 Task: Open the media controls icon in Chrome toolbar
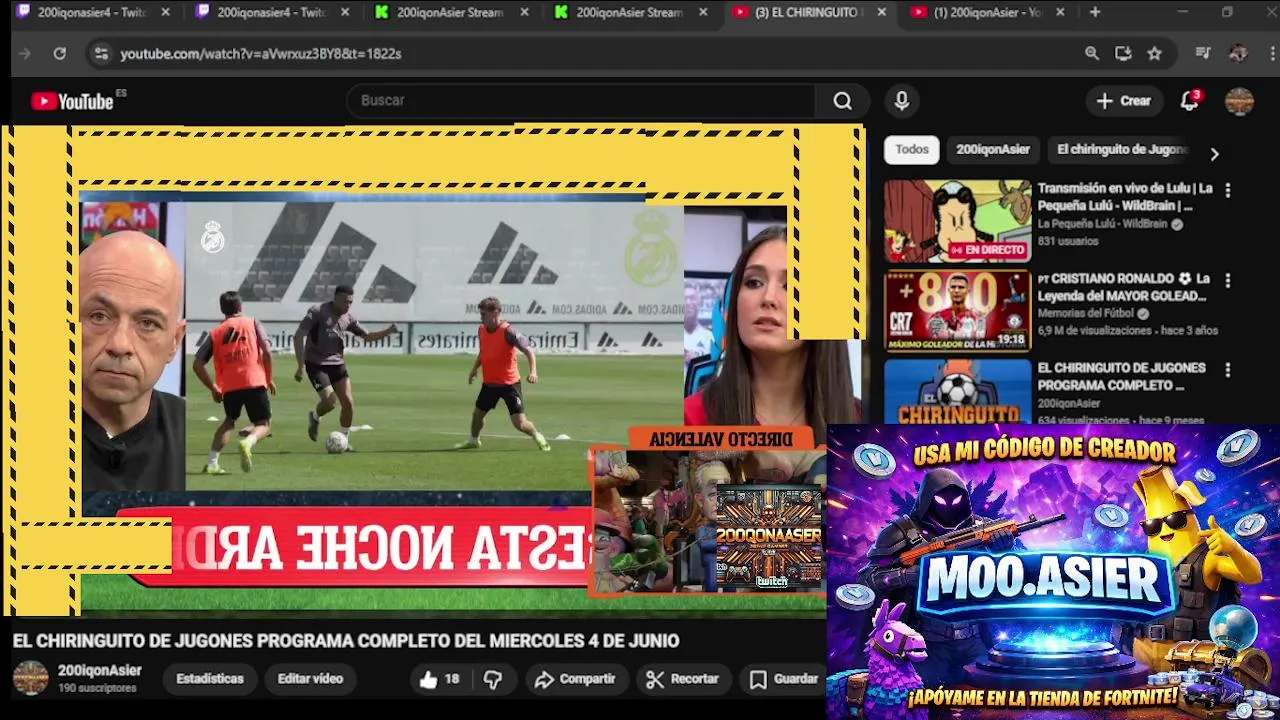[1203, 53]
